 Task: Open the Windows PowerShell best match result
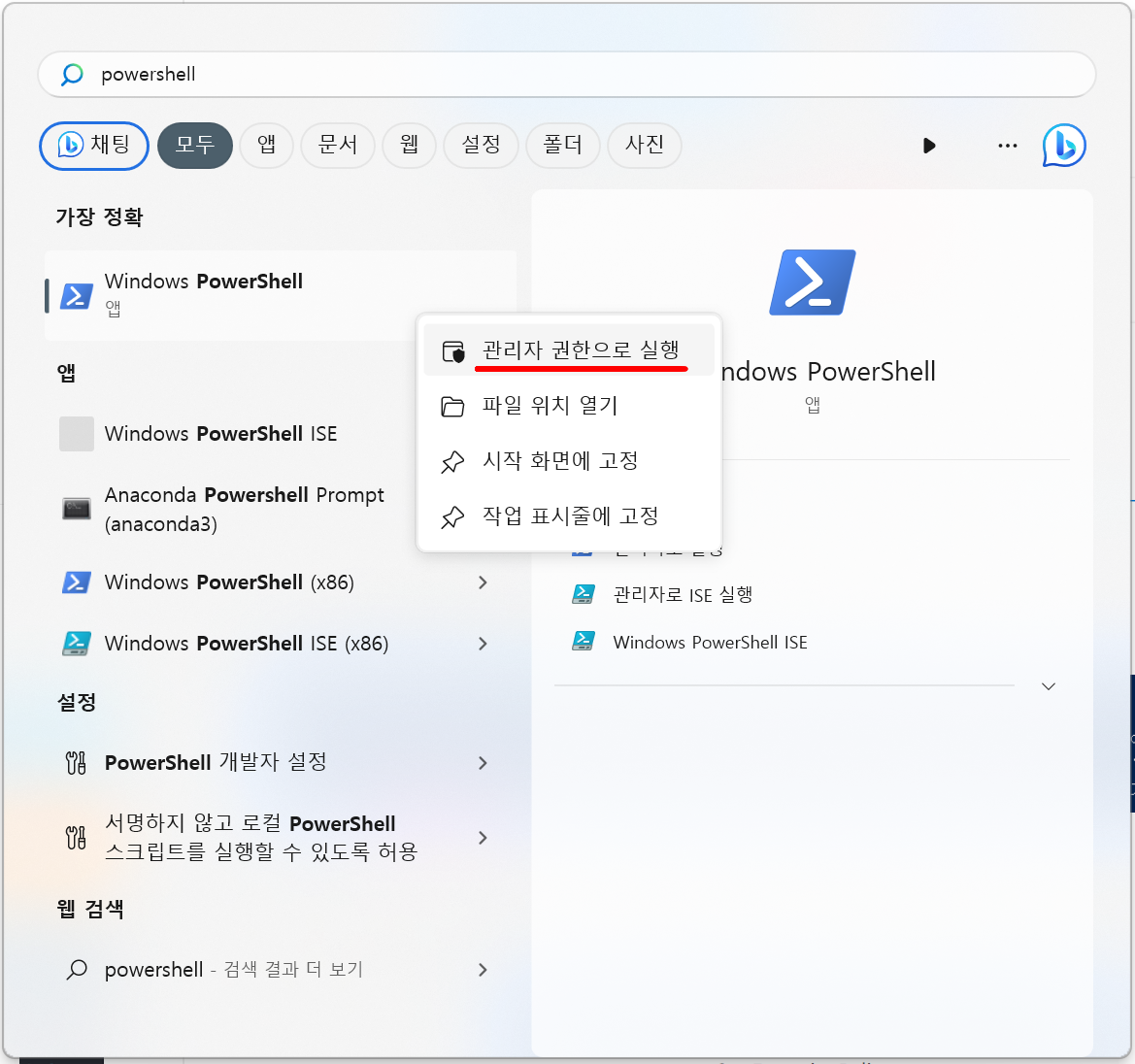(x=281, y=295)
